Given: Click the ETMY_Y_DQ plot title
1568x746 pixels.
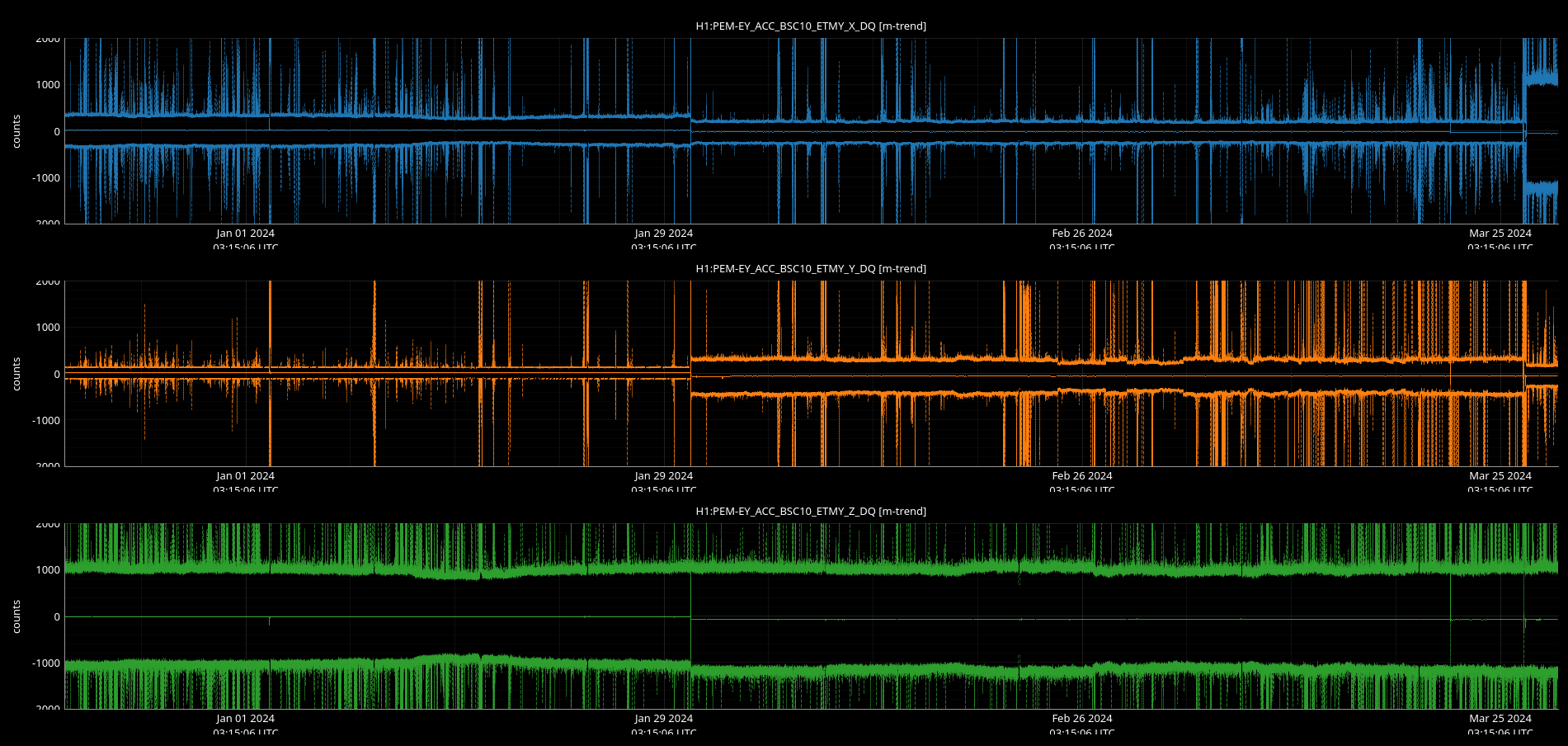Looking at the screenshot, I should [x=810, y=269].
